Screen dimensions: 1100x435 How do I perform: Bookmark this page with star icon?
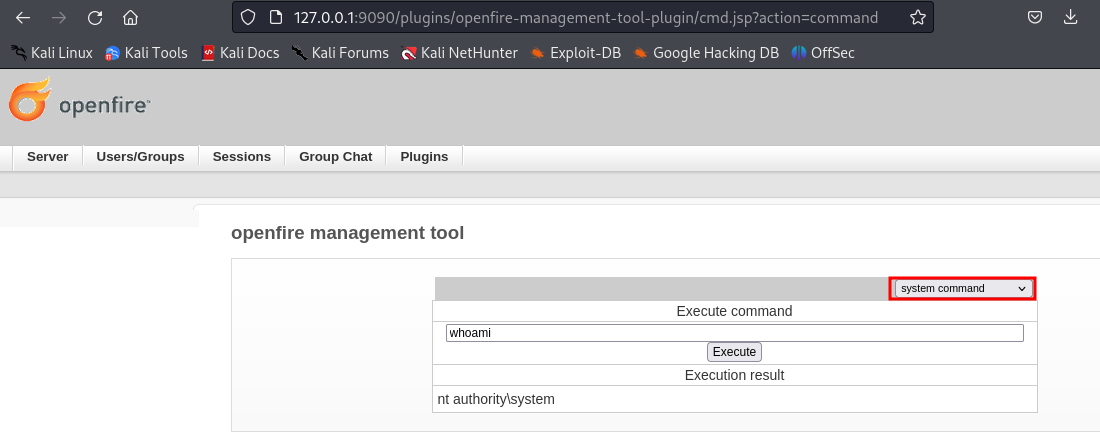[917, 18]
